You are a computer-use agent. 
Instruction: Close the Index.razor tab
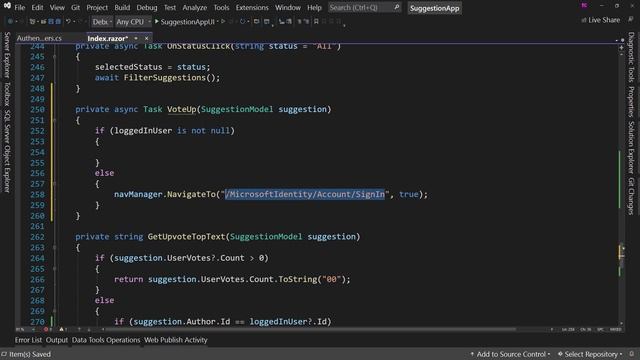coord(147,38)
